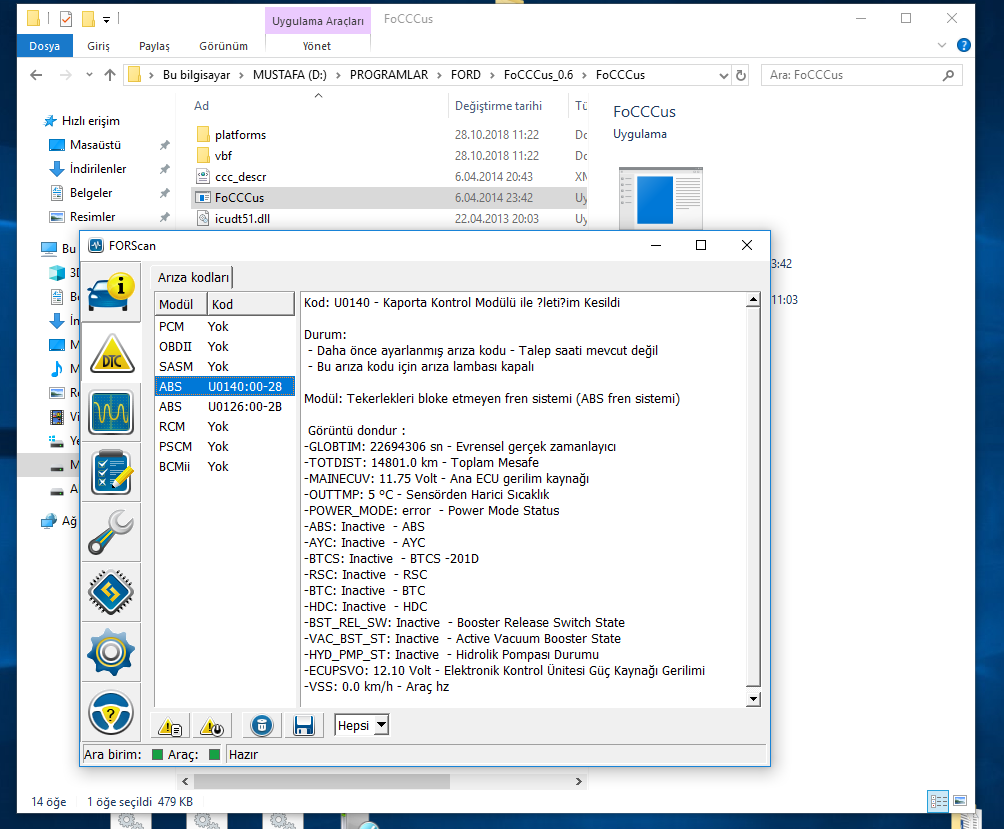Open the recent locations dropdown arrow

89,75
